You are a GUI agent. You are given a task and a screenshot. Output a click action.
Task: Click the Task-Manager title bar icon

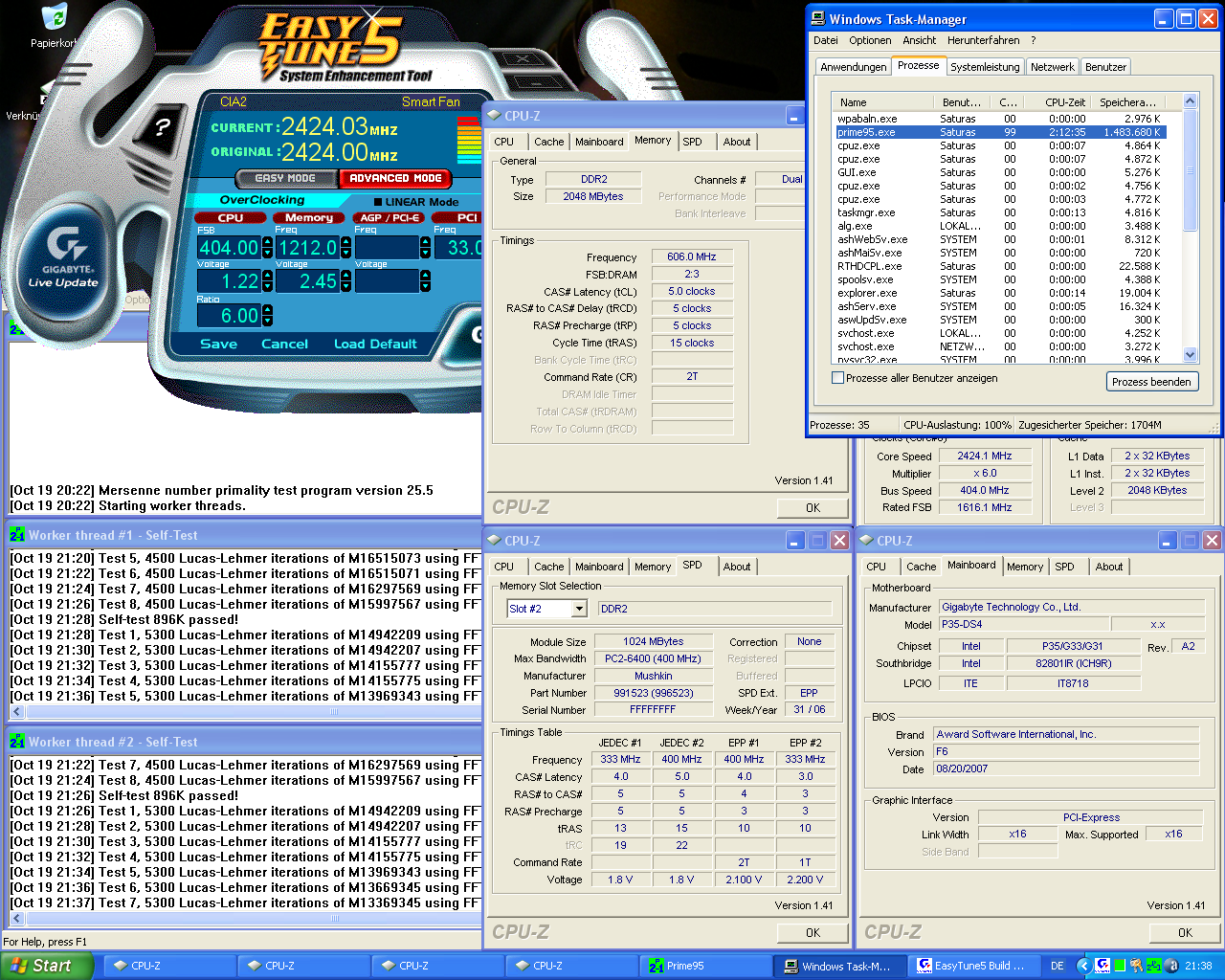tap(818, 18)
